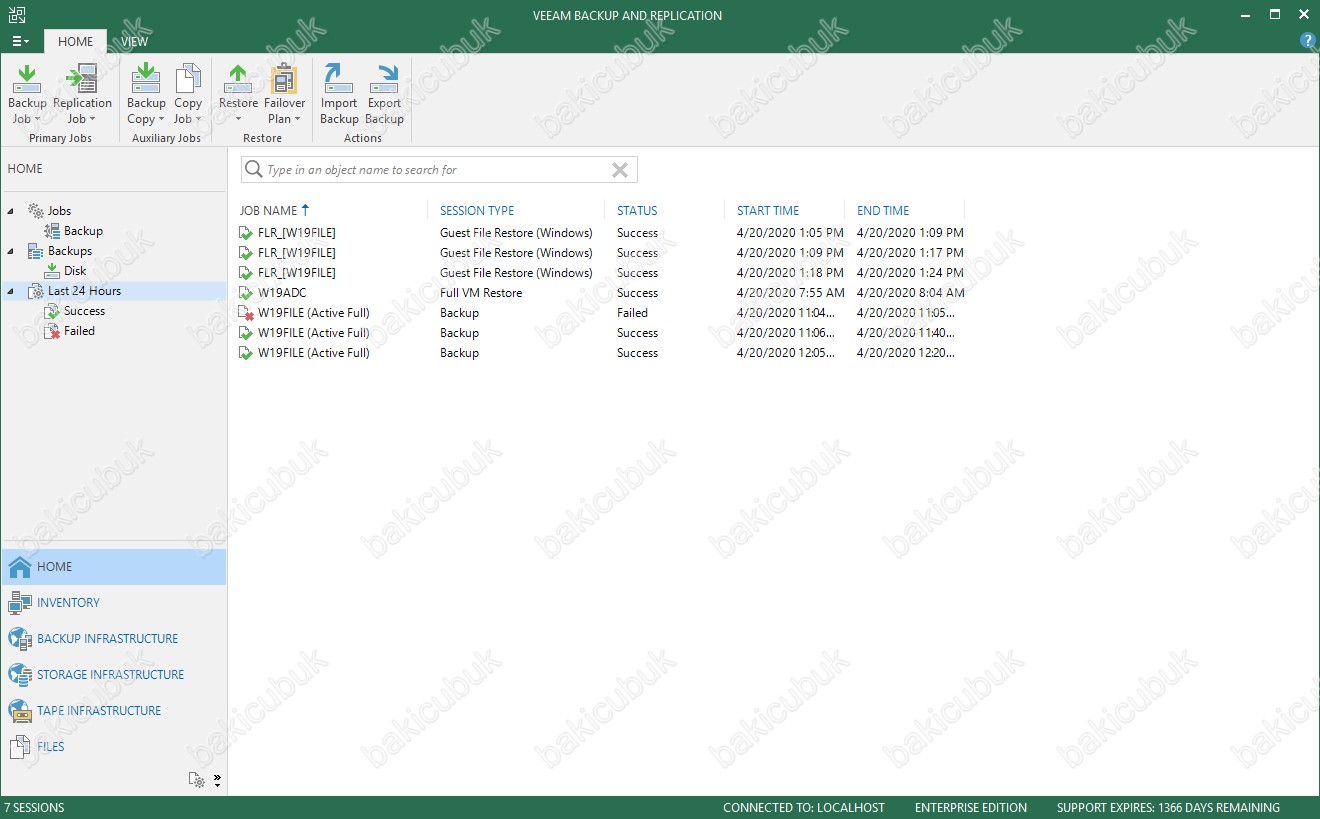Select Jobs in the navigation tree

[59, 211]
